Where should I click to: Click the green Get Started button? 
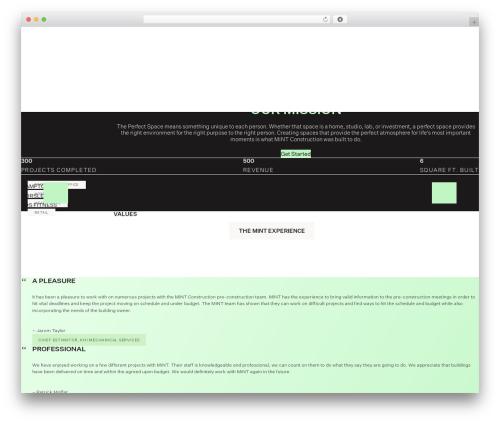296,154
